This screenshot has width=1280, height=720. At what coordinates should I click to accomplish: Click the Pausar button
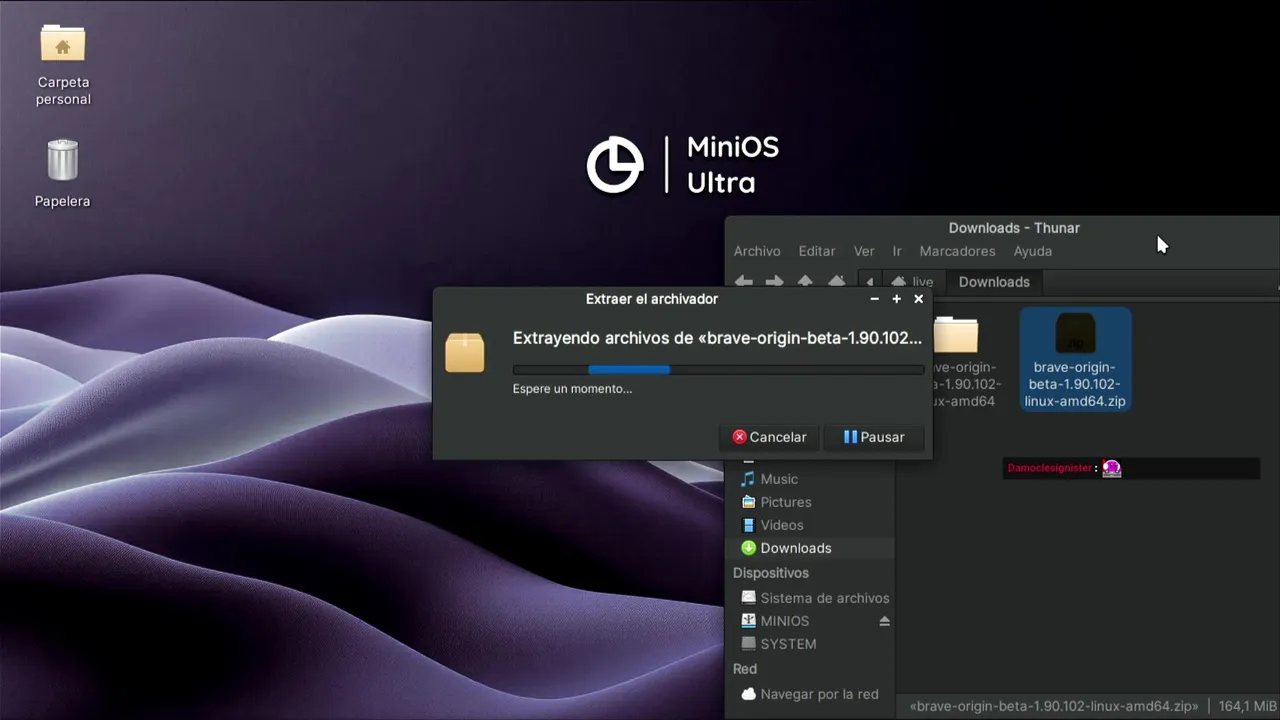(x=873, y=437)
